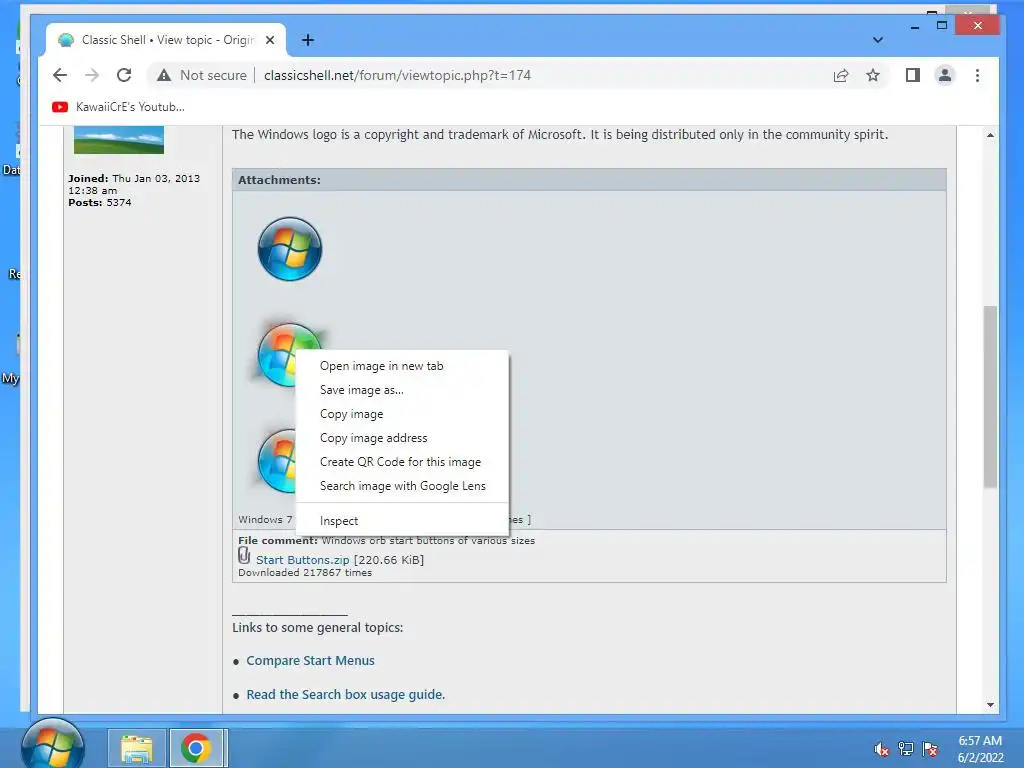Select Create QR Code for this image
Viewport: 1024px width, 768px height.
tap(402, 462)
